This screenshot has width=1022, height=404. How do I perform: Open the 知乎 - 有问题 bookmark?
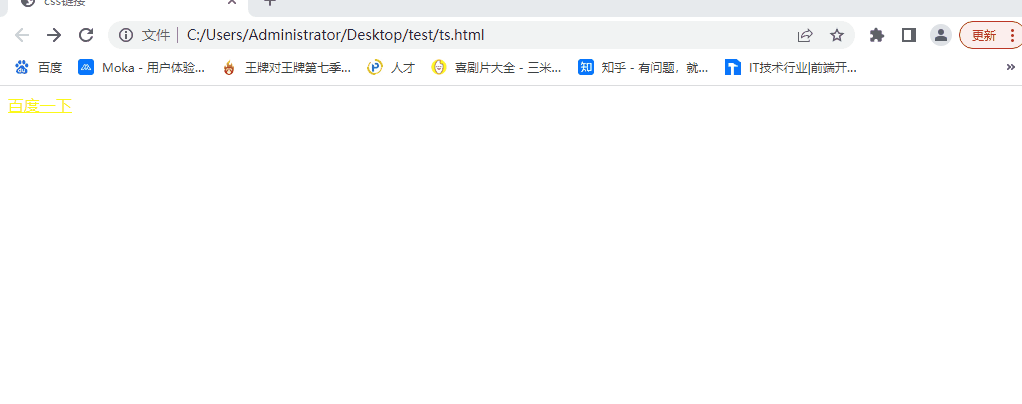643,67
